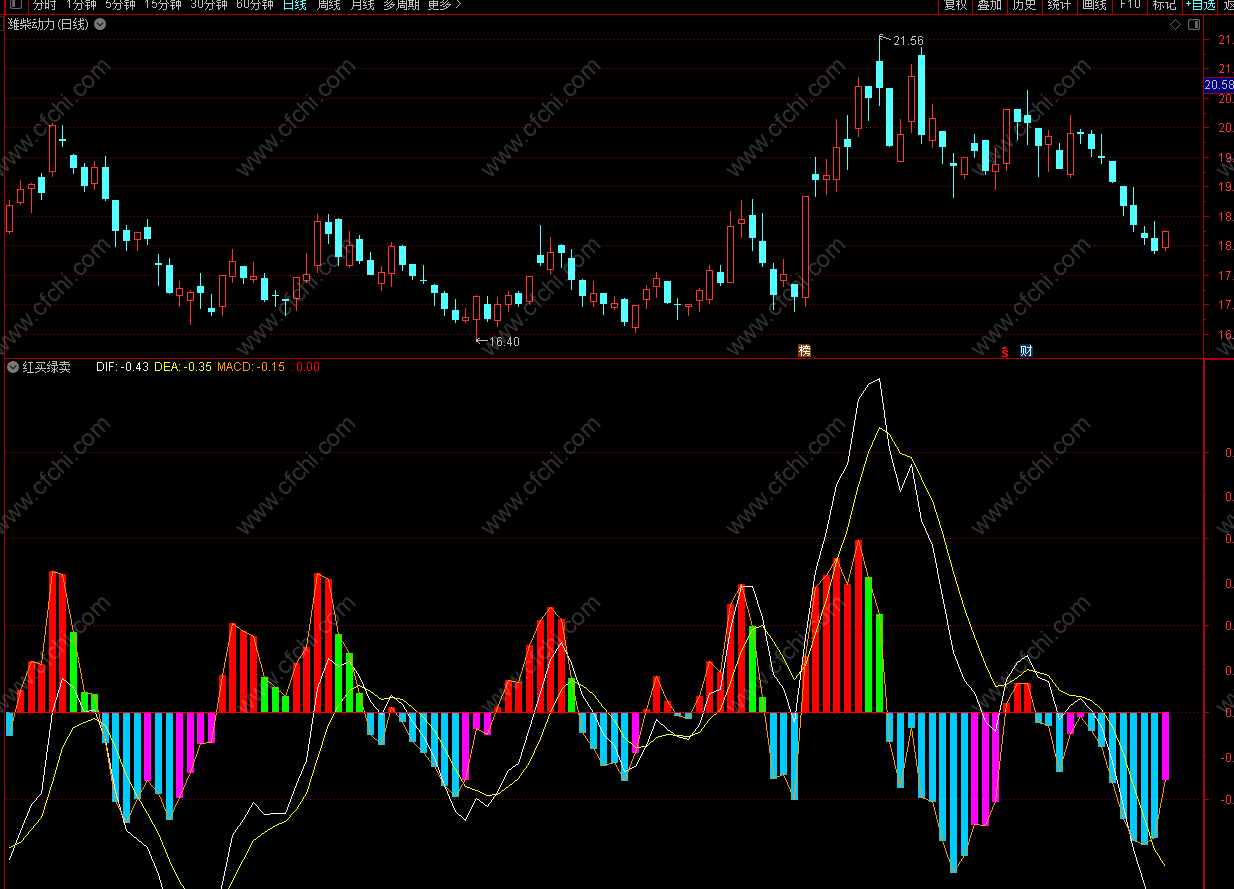Screen dimensions: 1234x889
Task: Click the 统计 statistics button
Action: tap(1059, 5)
